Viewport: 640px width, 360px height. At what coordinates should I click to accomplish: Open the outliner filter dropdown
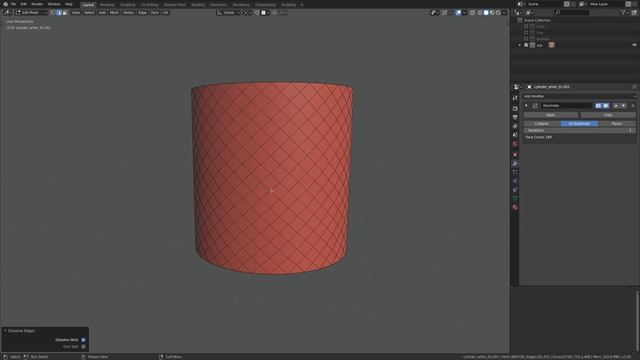(x=624, y=13)
